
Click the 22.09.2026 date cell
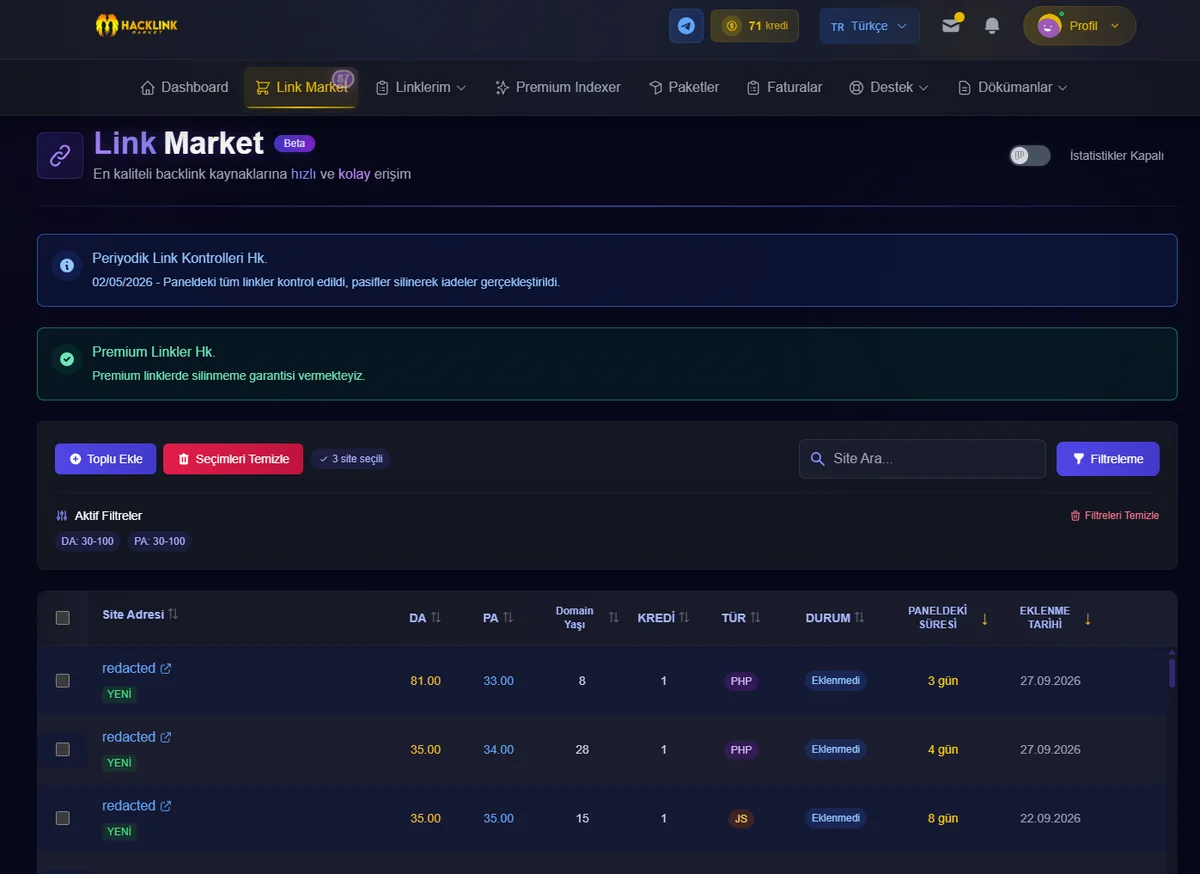(1050, 818)
